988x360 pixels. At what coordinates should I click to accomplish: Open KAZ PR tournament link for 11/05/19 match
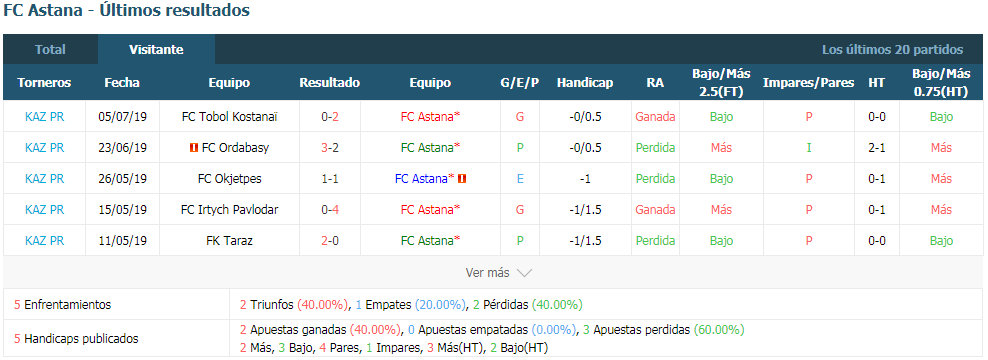pyautogui.click(x=45, y=241)
